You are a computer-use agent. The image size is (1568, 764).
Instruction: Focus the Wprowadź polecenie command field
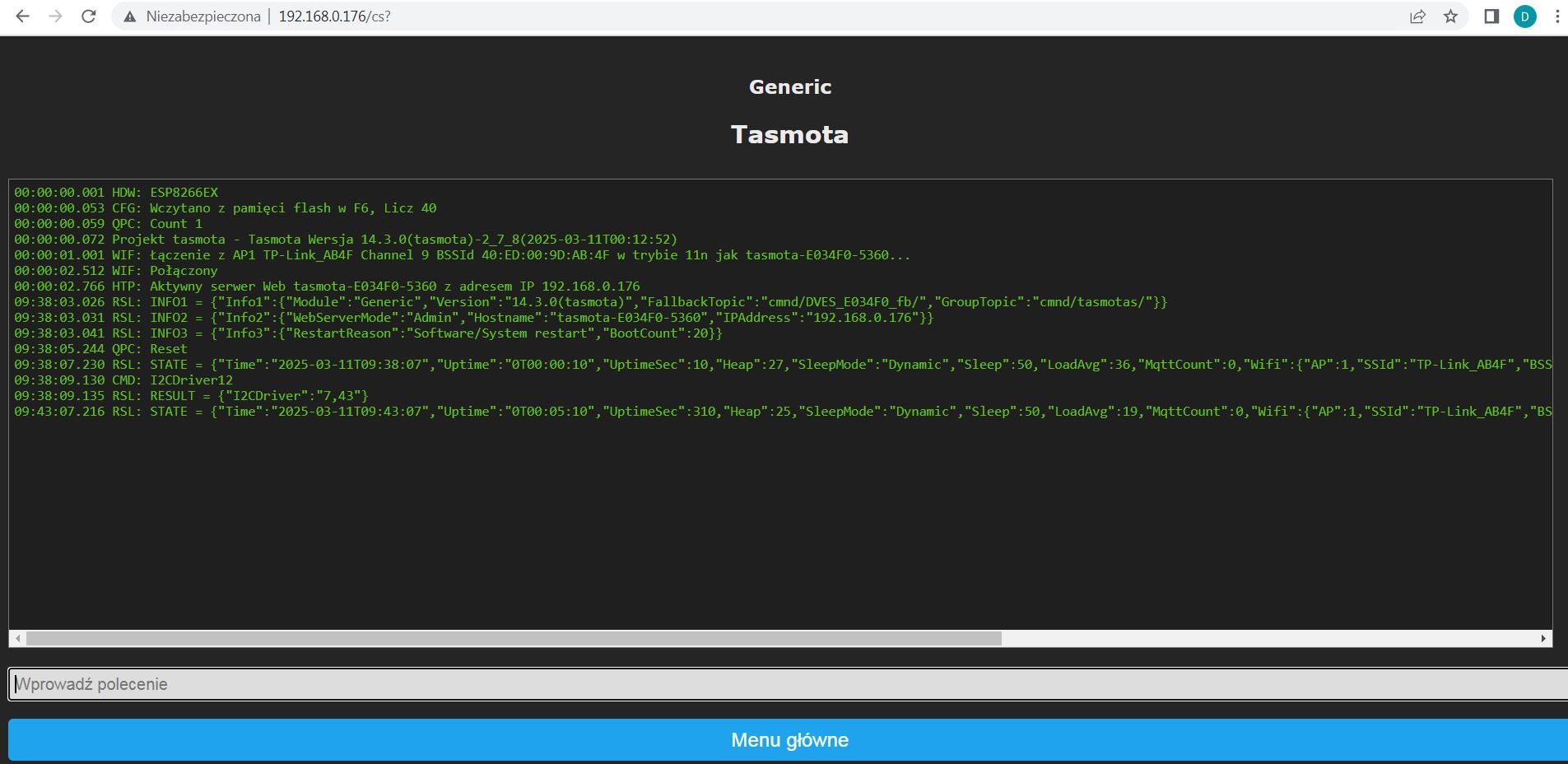tap(788, 684)
